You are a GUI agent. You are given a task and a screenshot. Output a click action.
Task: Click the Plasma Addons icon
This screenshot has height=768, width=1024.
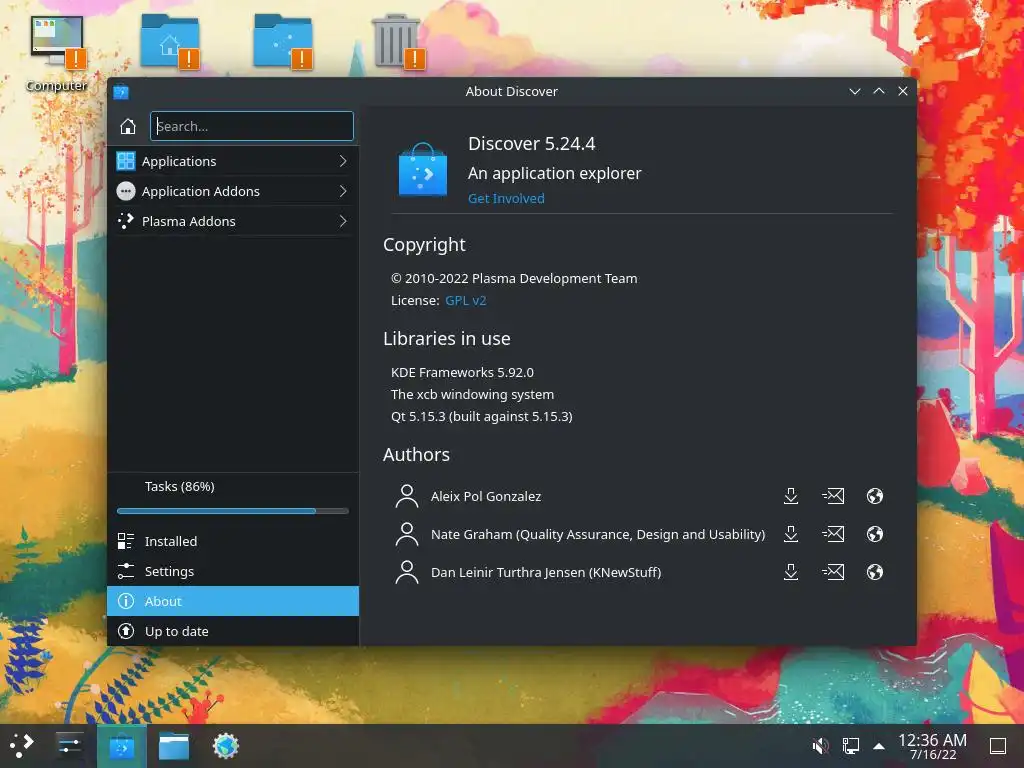[x=125, y=221]
